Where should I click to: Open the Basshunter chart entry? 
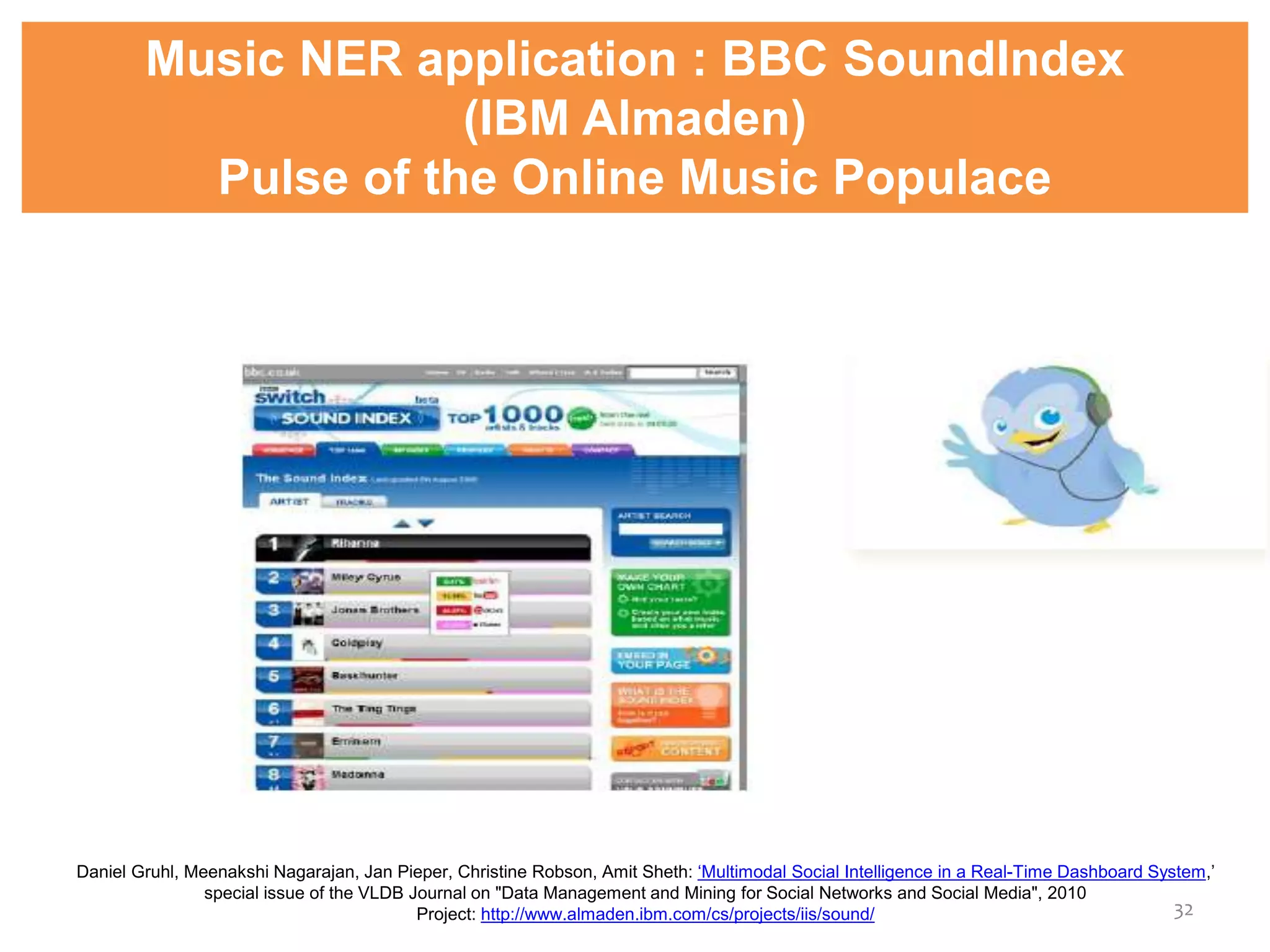pos(423,680)
